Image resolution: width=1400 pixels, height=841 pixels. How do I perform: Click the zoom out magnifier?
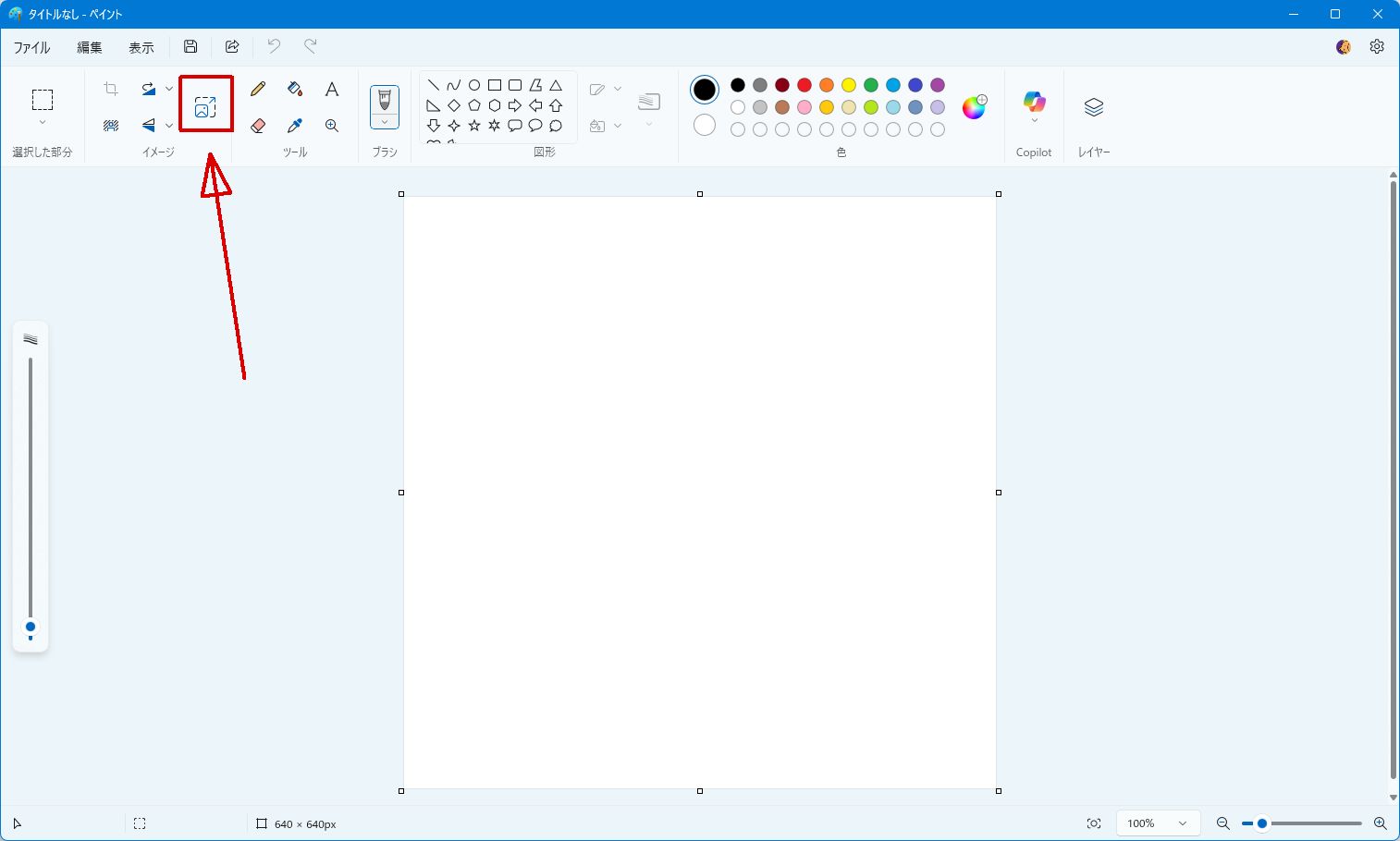click(x=1222, y=823)
